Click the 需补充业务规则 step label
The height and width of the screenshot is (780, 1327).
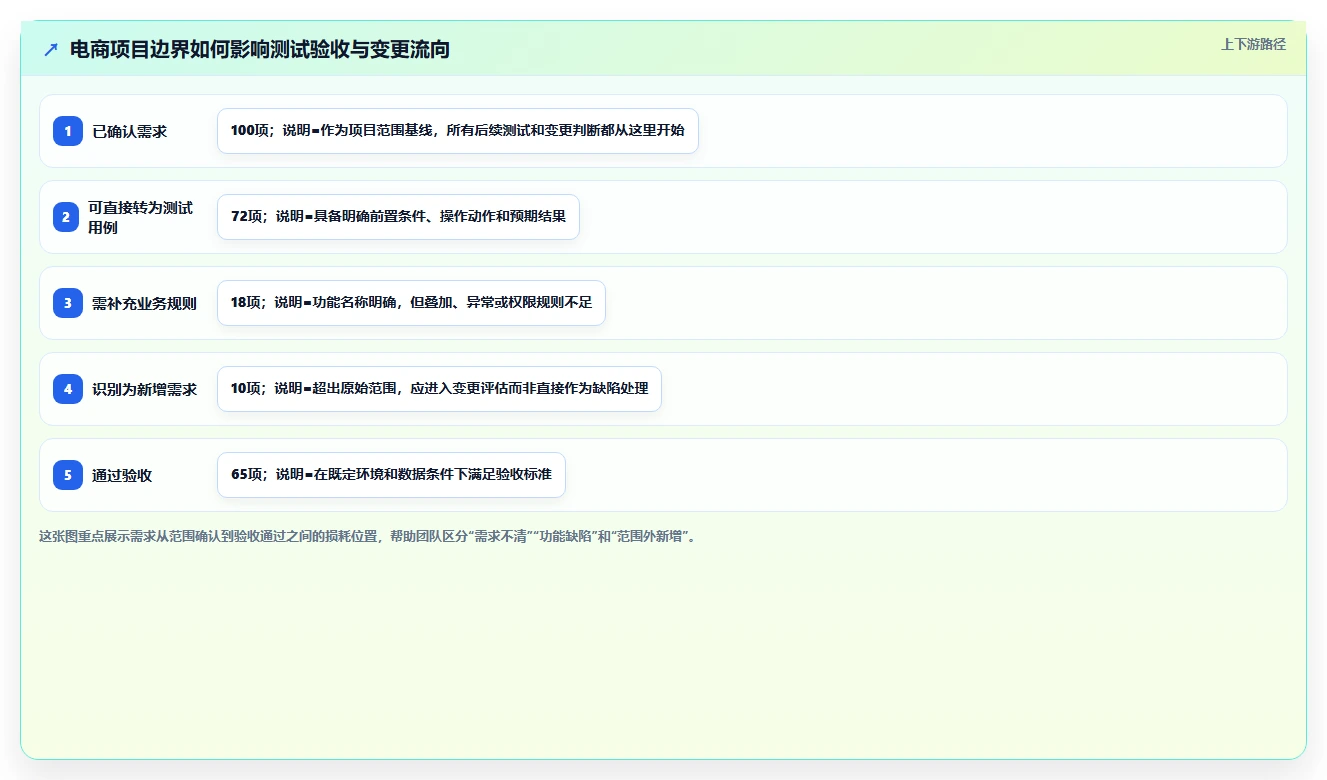click(144, 303)
